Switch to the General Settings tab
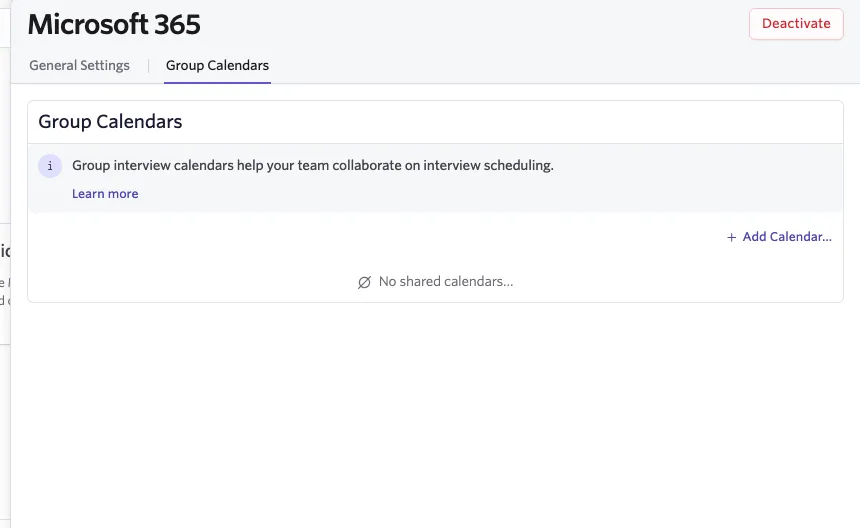The image size is (860, 528). pos(80,65)
